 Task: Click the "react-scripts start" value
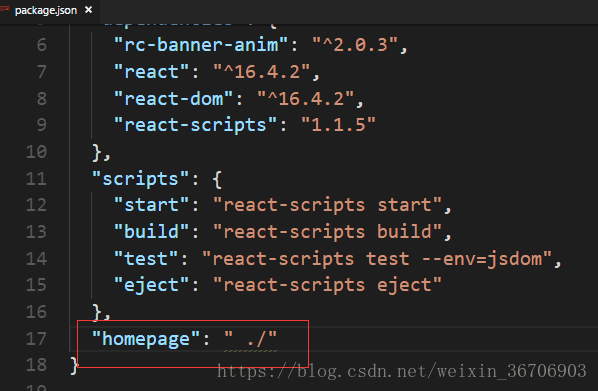coord(327,205)
